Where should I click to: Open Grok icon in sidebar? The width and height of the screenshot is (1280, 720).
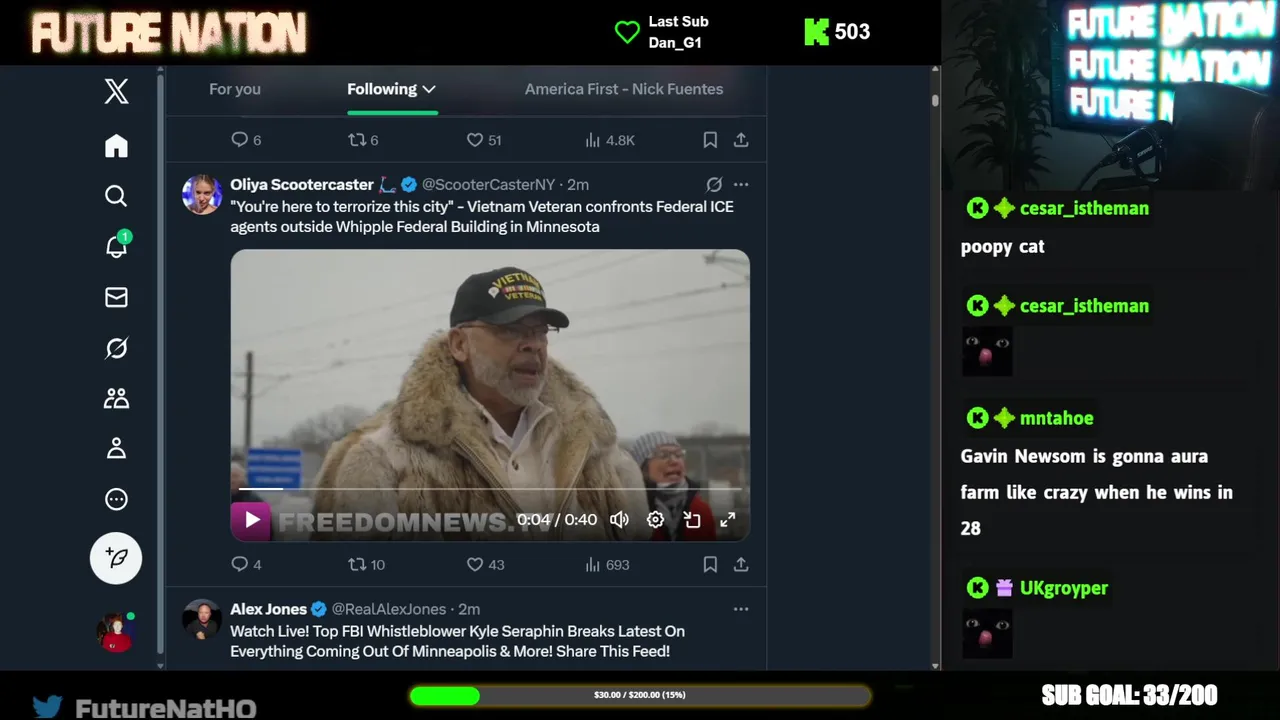click(116, 348)
